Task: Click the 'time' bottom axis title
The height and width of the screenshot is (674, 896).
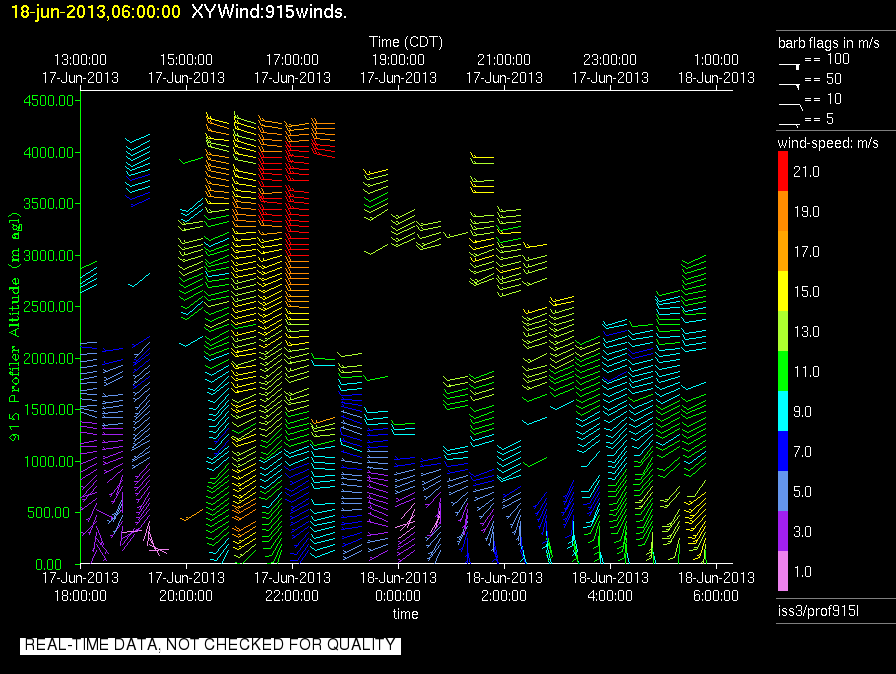Action: click(405, 614)
